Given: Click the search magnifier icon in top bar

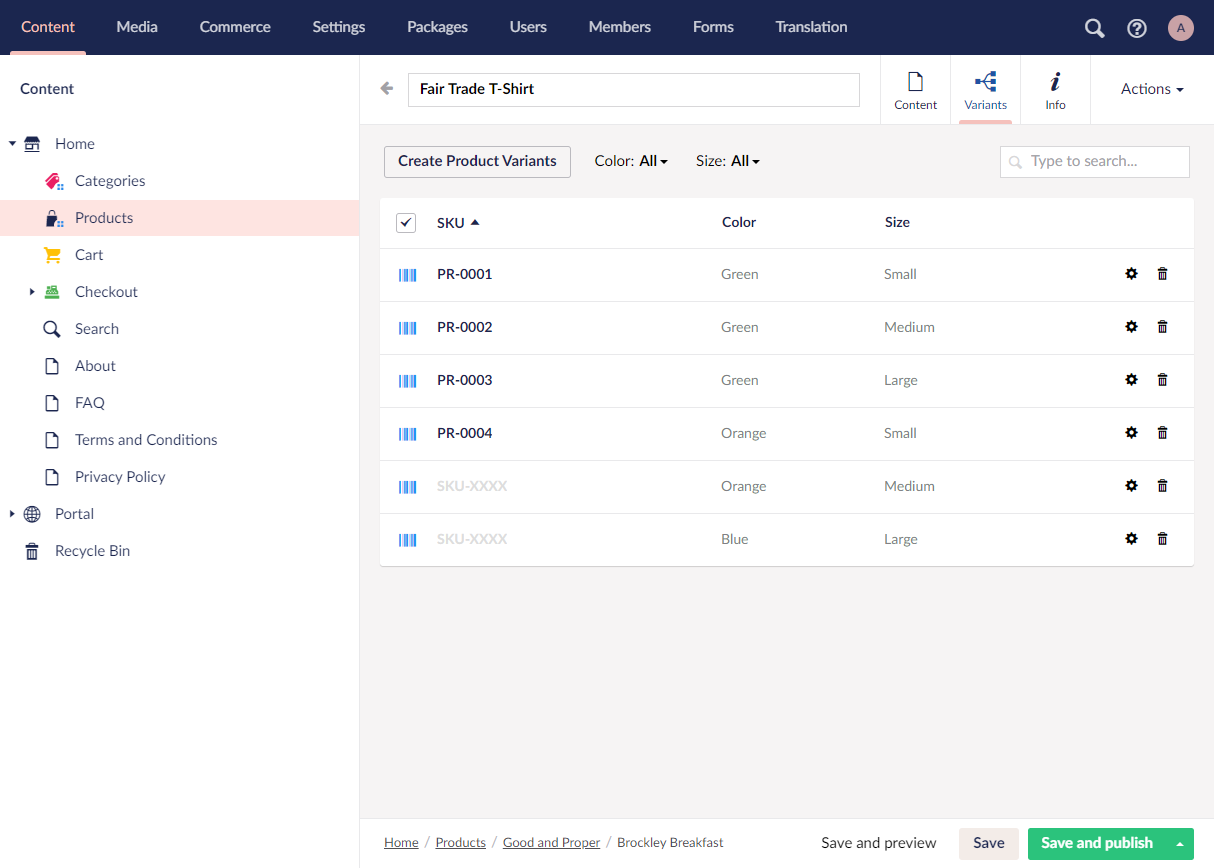Looking at the screenshot, I should click(x=1095, y=28).
